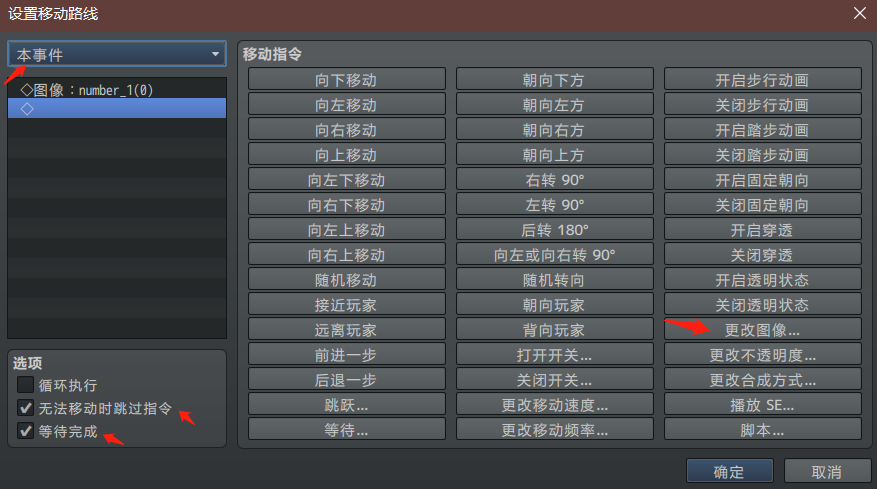Click the 向上移动 command button
Viewport: 877px width, 489px height.
point(347,154)
